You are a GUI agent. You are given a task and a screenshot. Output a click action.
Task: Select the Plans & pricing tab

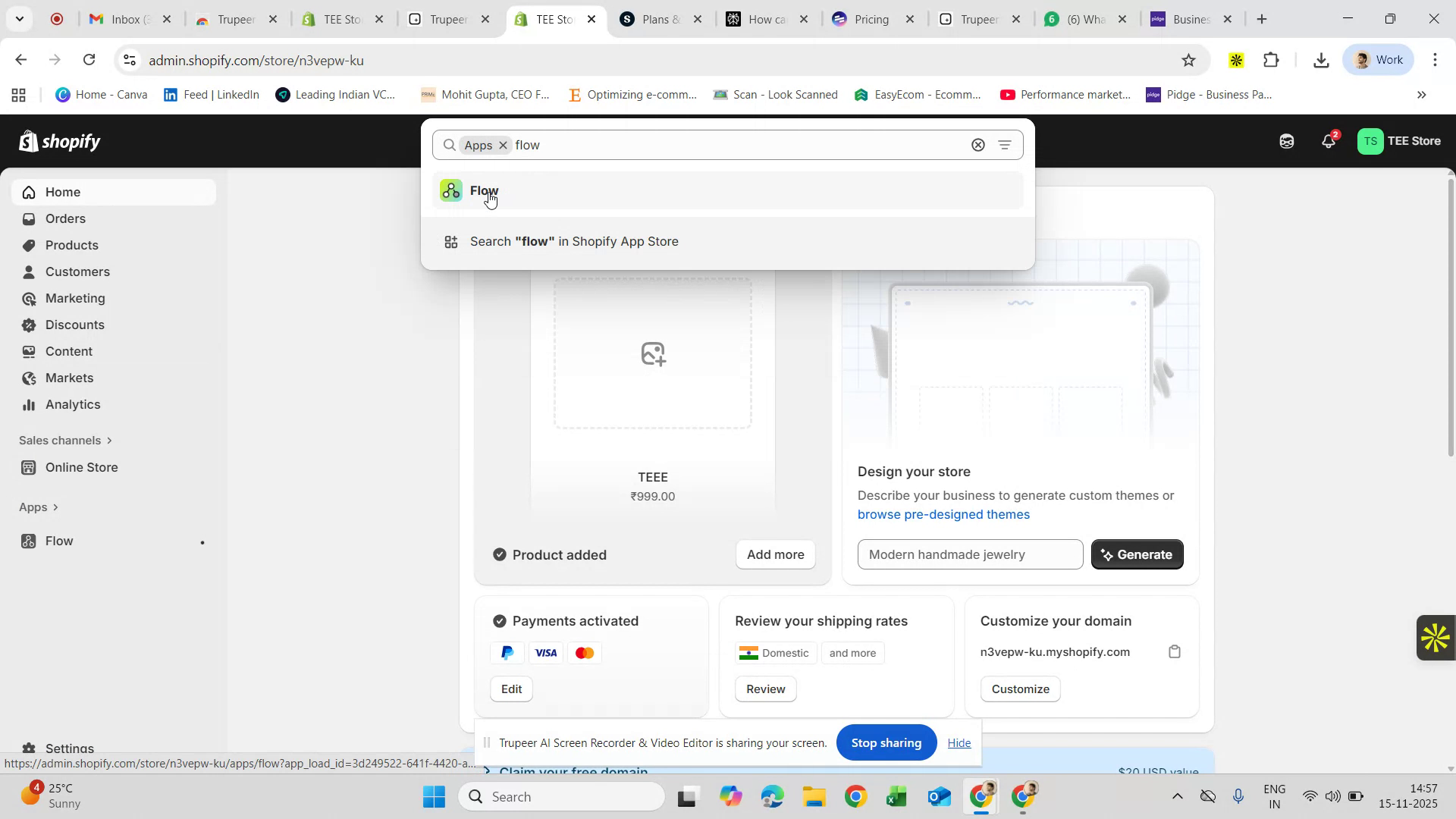point(658,19)
